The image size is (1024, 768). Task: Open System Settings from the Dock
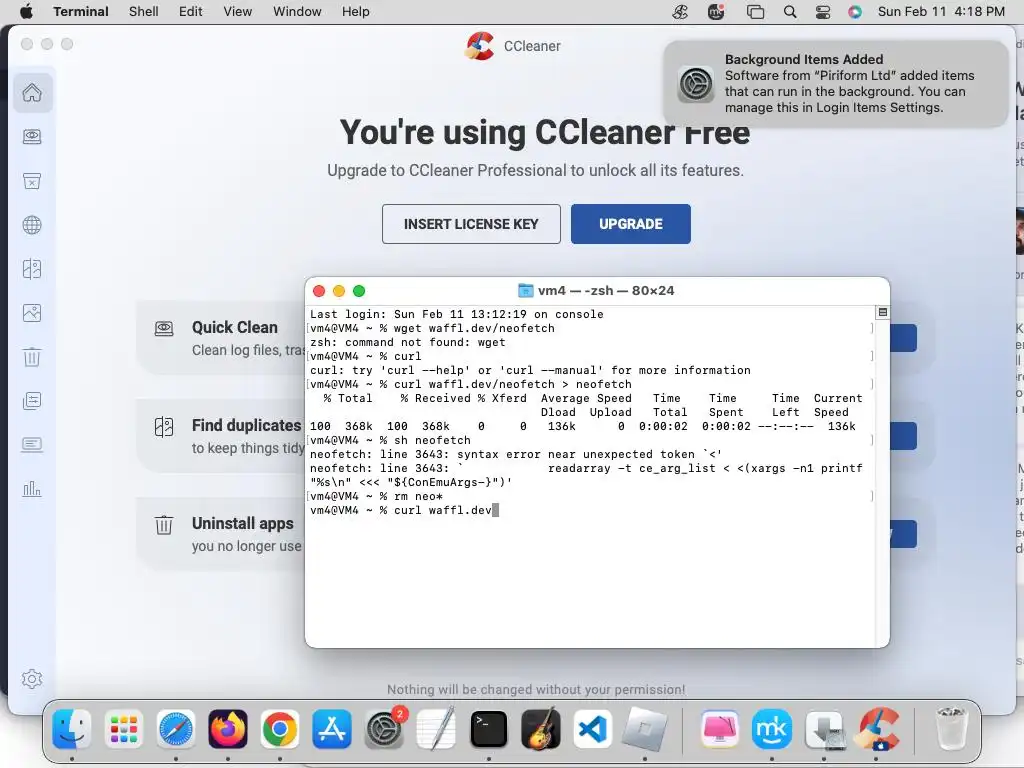tap(384, 729)
